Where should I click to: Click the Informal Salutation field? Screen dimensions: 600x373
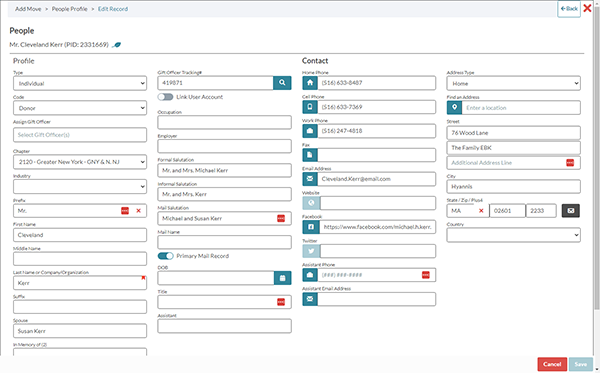pyautogui.click(x=225, y=194)
